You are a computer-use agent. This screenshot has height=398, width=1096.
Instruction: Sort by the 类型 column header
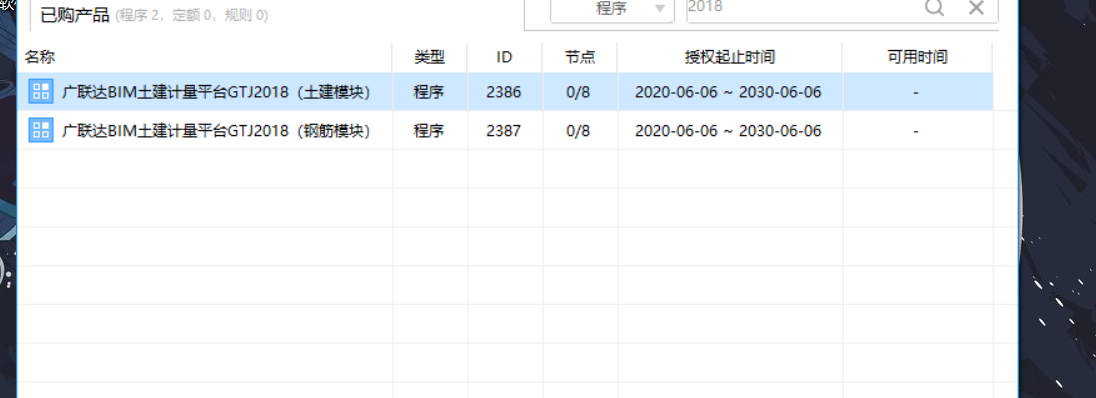[429, 57]
